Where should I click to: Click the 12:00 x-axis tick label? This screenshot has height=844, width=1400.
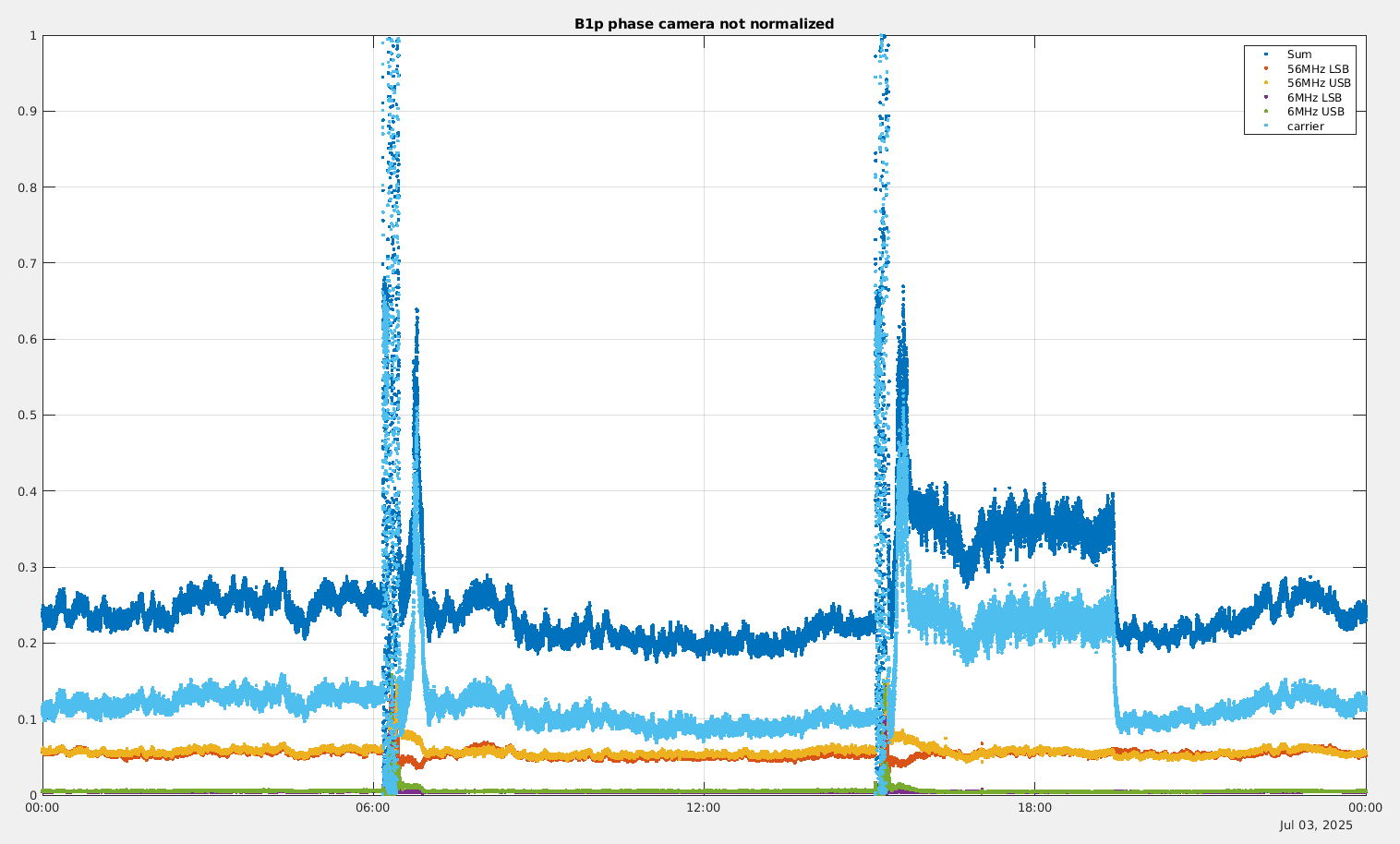tap(704, 808)
